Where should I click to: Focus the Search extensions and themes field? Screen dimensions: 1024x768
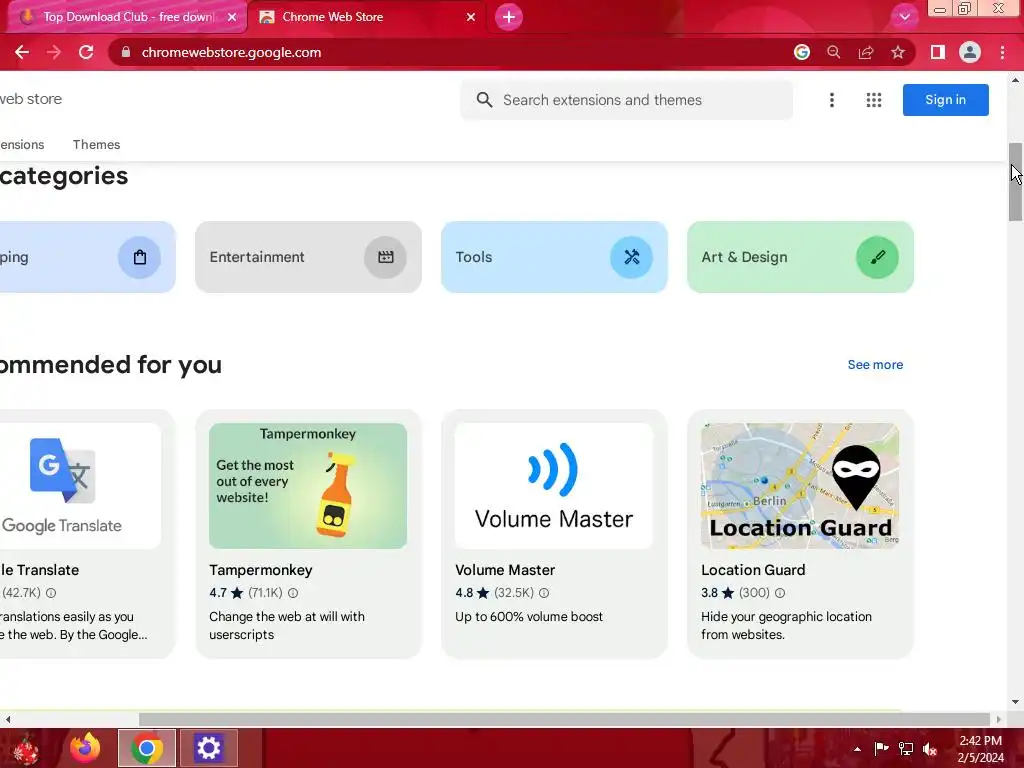tap(626, 100)
